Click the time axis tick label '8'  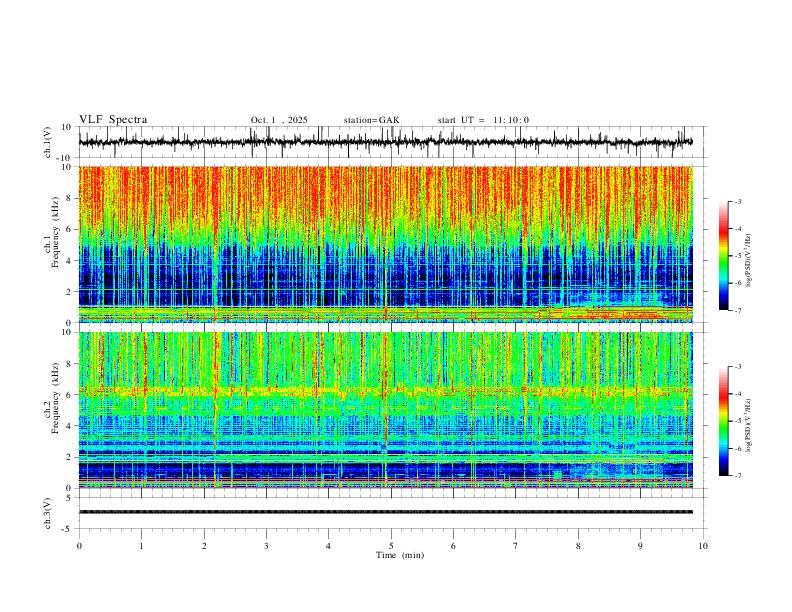(578, 546)
